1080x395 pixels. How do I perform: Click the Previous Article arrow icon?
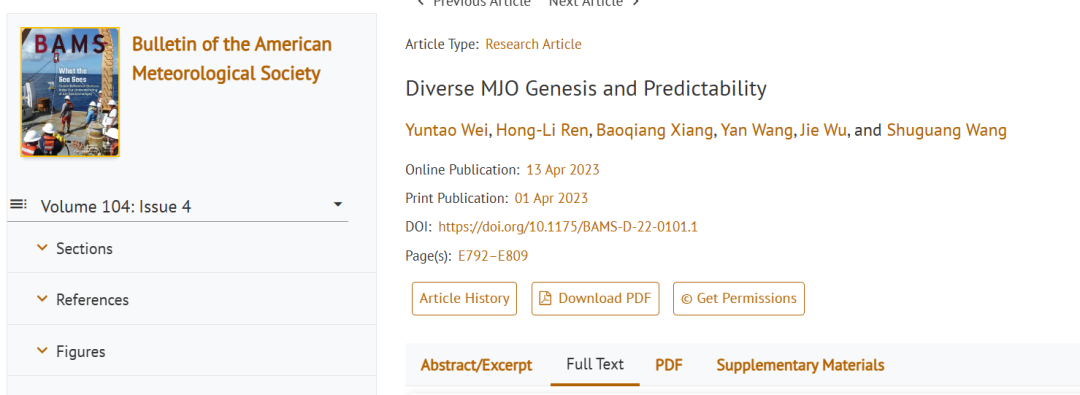click(x=421, y=3)
